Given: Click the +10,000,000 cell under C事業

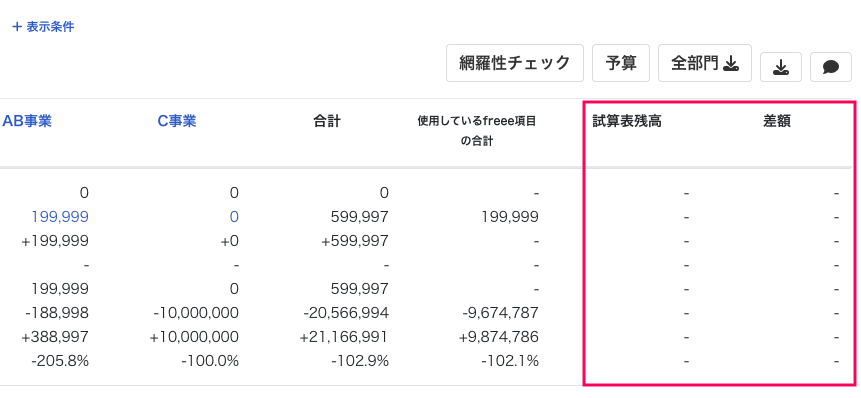Looking at the screenshot, I should 194,337.
